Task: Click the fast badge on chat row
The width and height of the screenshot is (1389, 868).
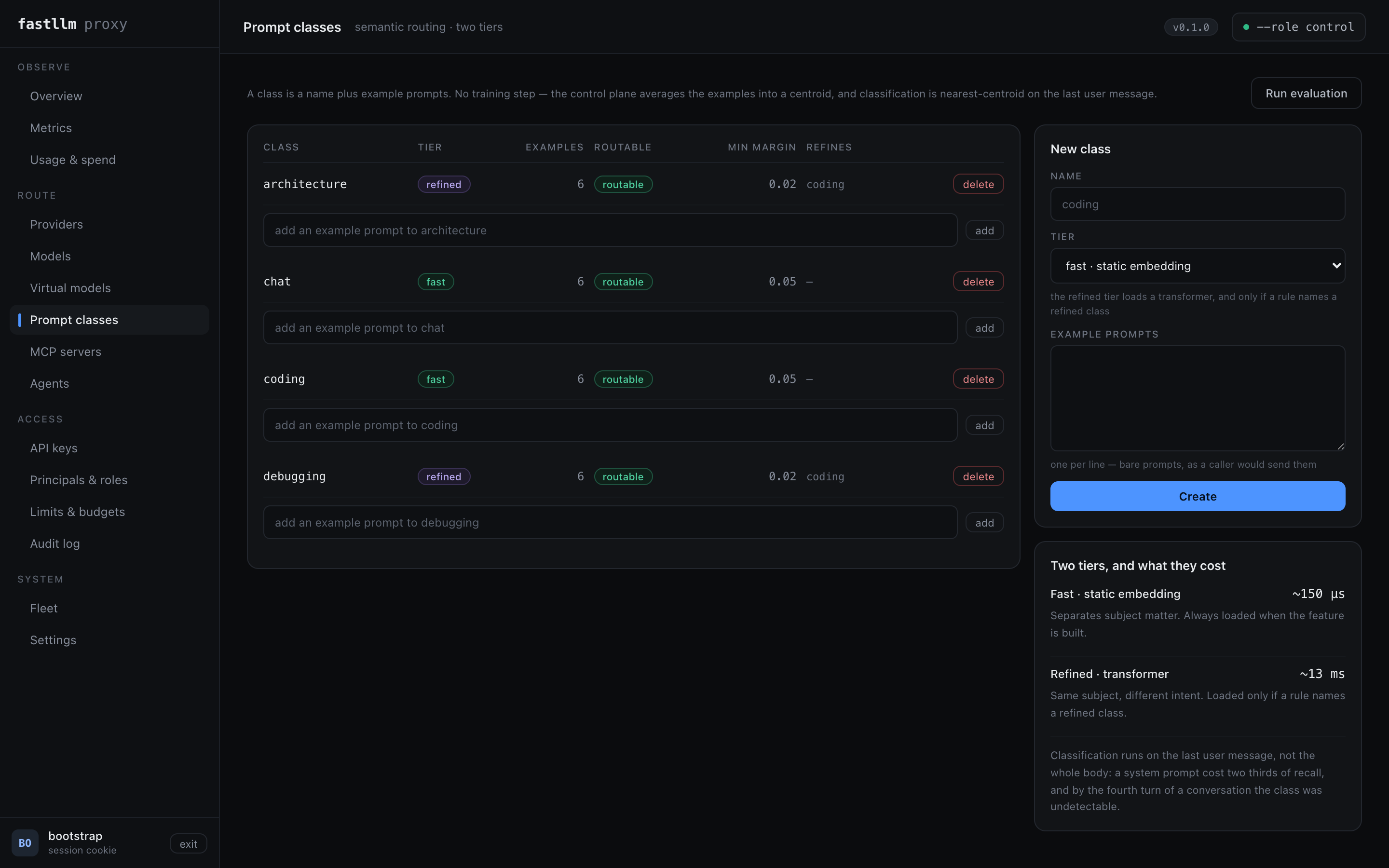Action: point(436,282)
